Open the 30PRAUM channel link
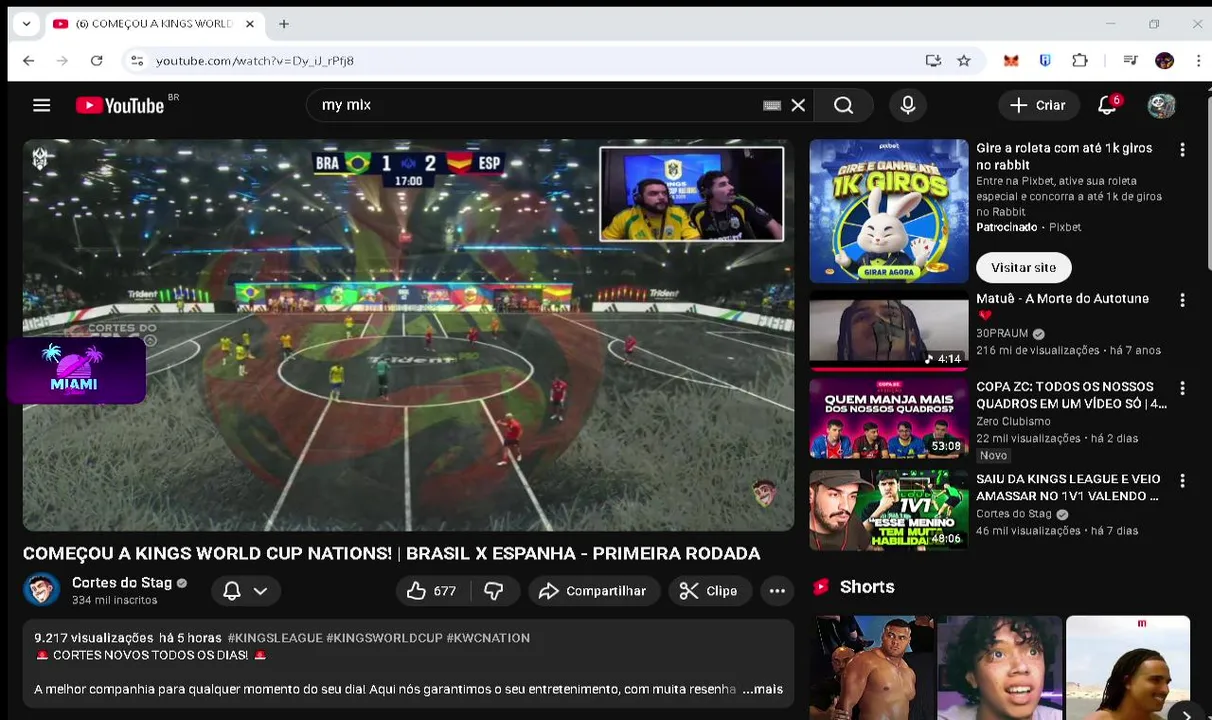1212x720 pixels. pyautogui.click(x=1002, y=334)
